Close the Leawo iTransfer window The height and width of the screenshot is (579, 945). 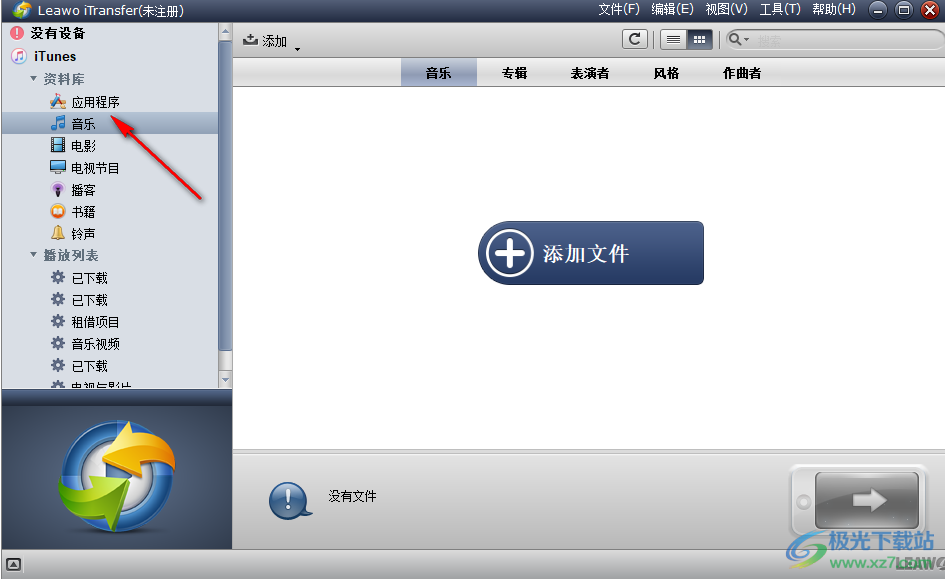pos(930,10)
